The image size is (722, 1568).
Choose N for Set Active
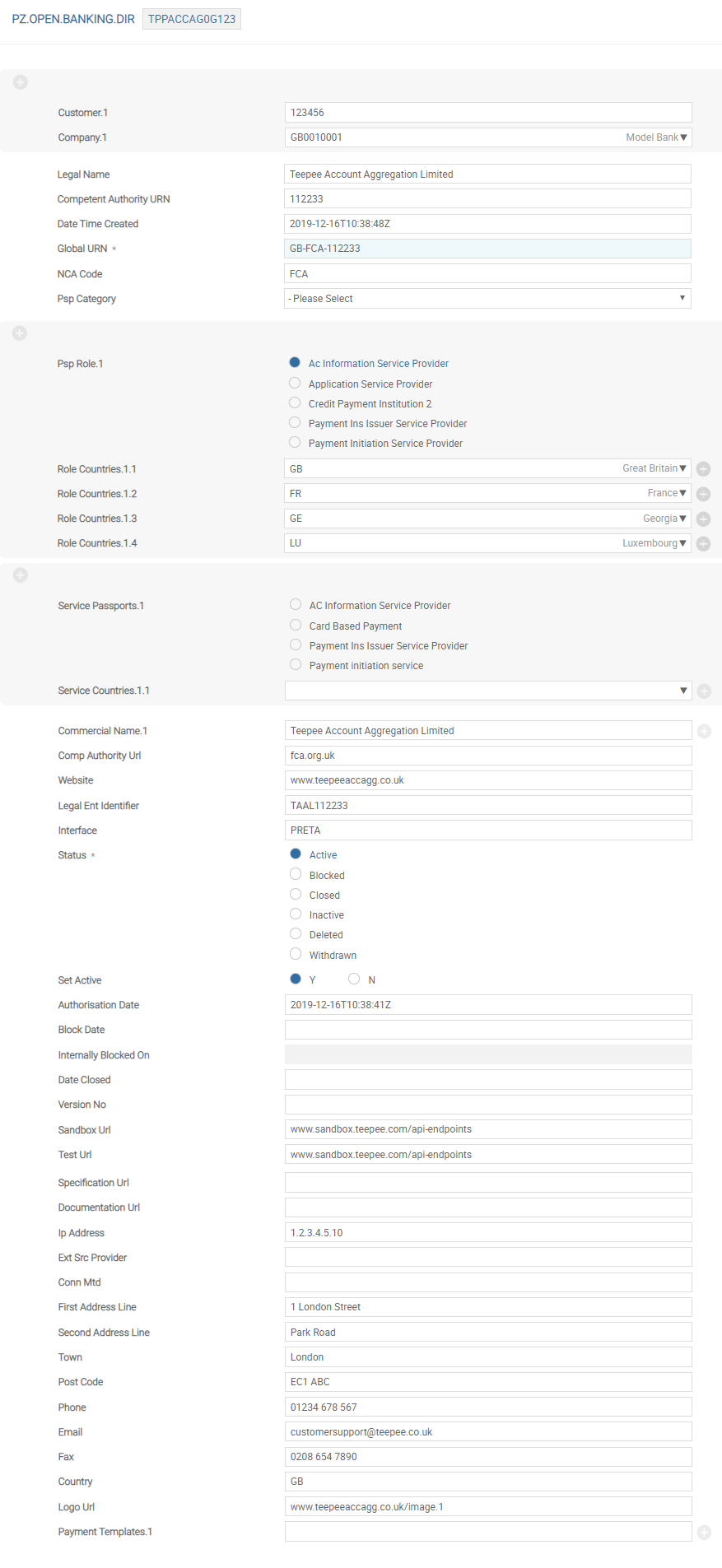point(354,979)
